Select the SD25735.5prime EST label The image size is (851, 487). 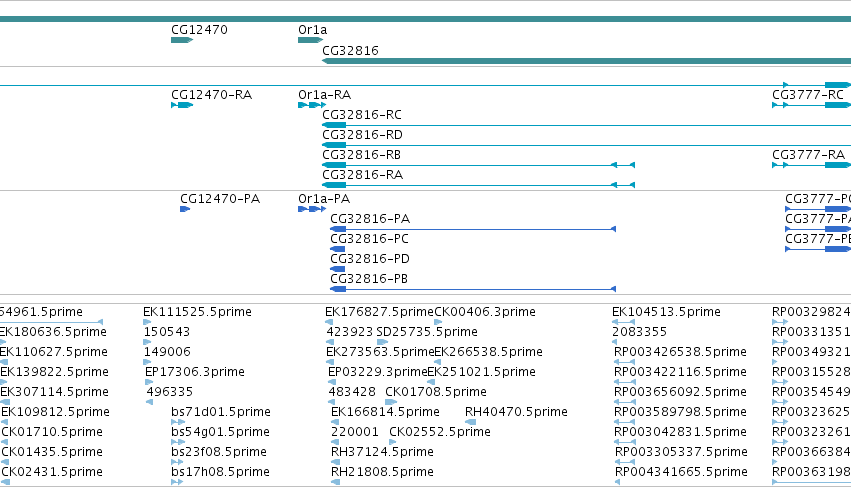(x=427, y=332)
